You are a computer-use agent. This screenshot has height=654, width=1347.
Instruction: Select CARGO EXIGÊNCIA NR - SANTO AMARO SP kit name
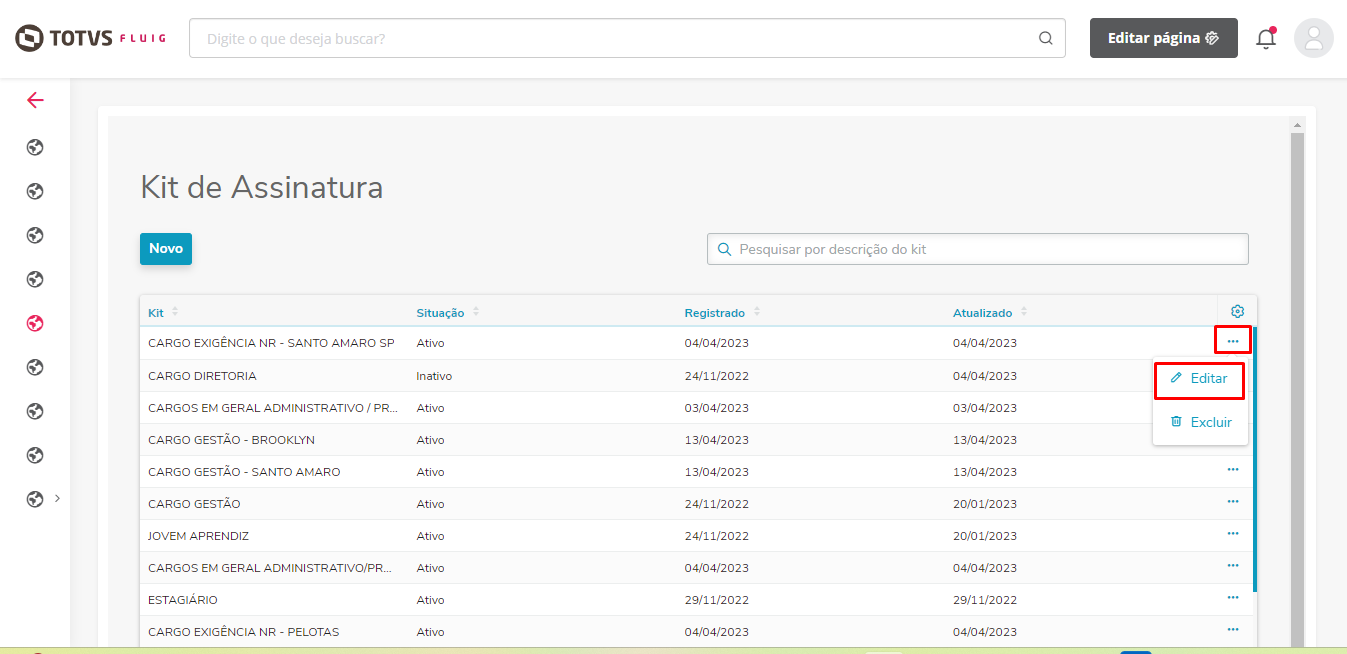coord(271,343)
